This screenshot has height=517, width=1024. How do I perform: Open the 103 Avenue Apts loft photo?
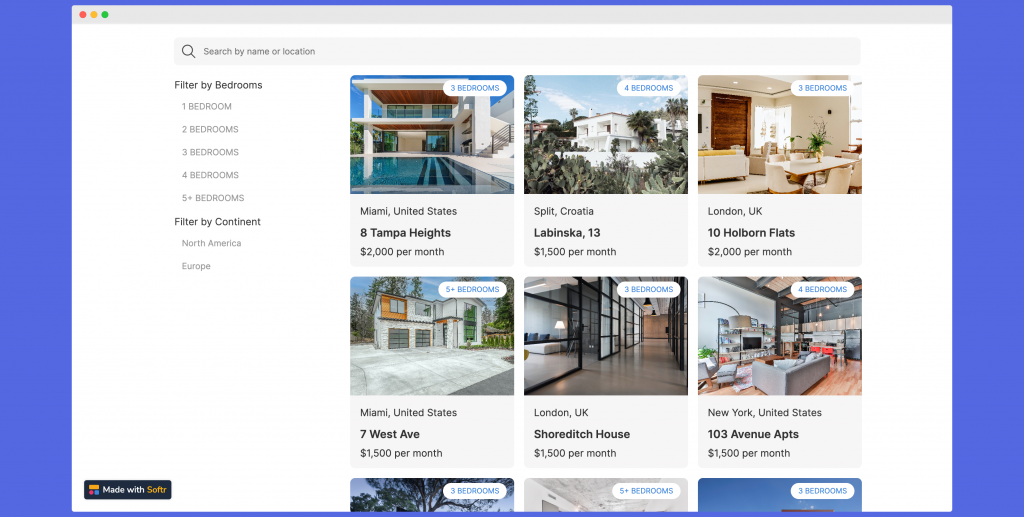point(780,336)
